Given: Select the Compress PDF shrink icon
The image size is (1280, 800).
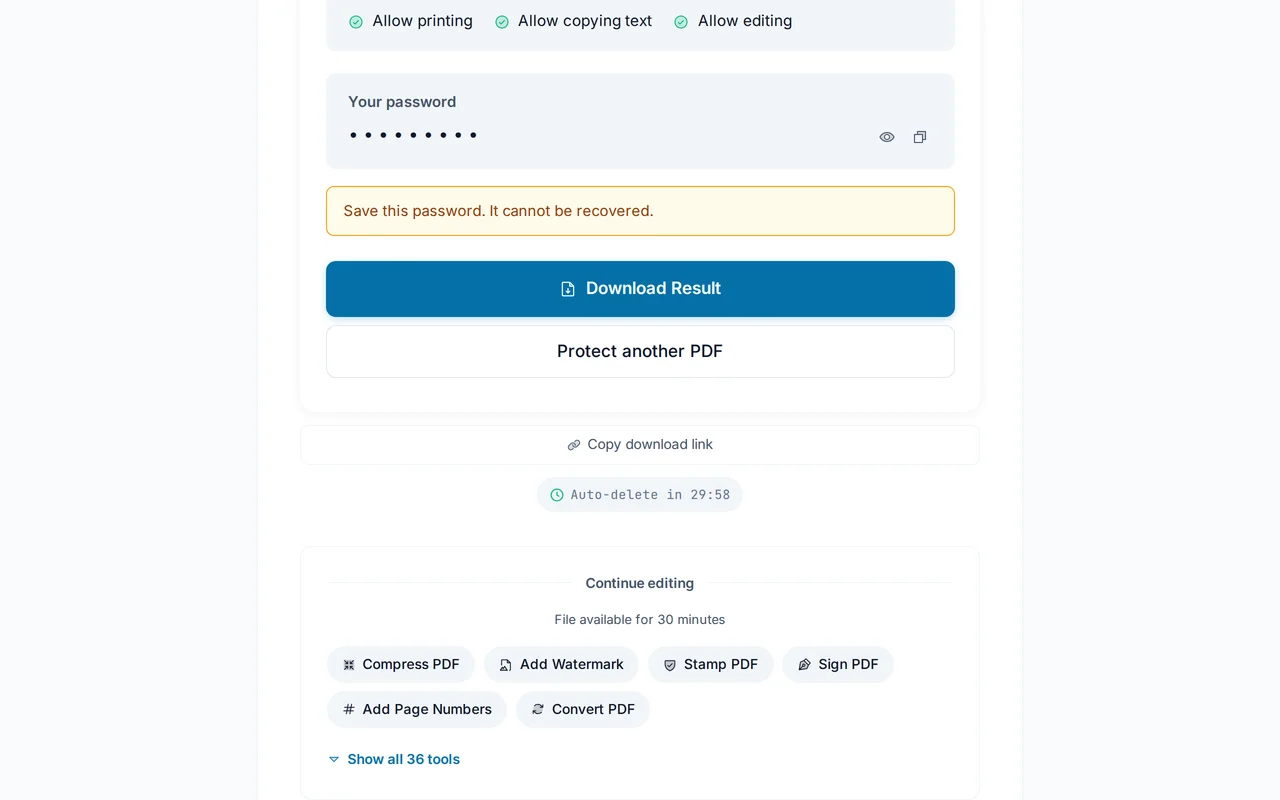Looking at the screenshot, I should (x=348, y=664).
